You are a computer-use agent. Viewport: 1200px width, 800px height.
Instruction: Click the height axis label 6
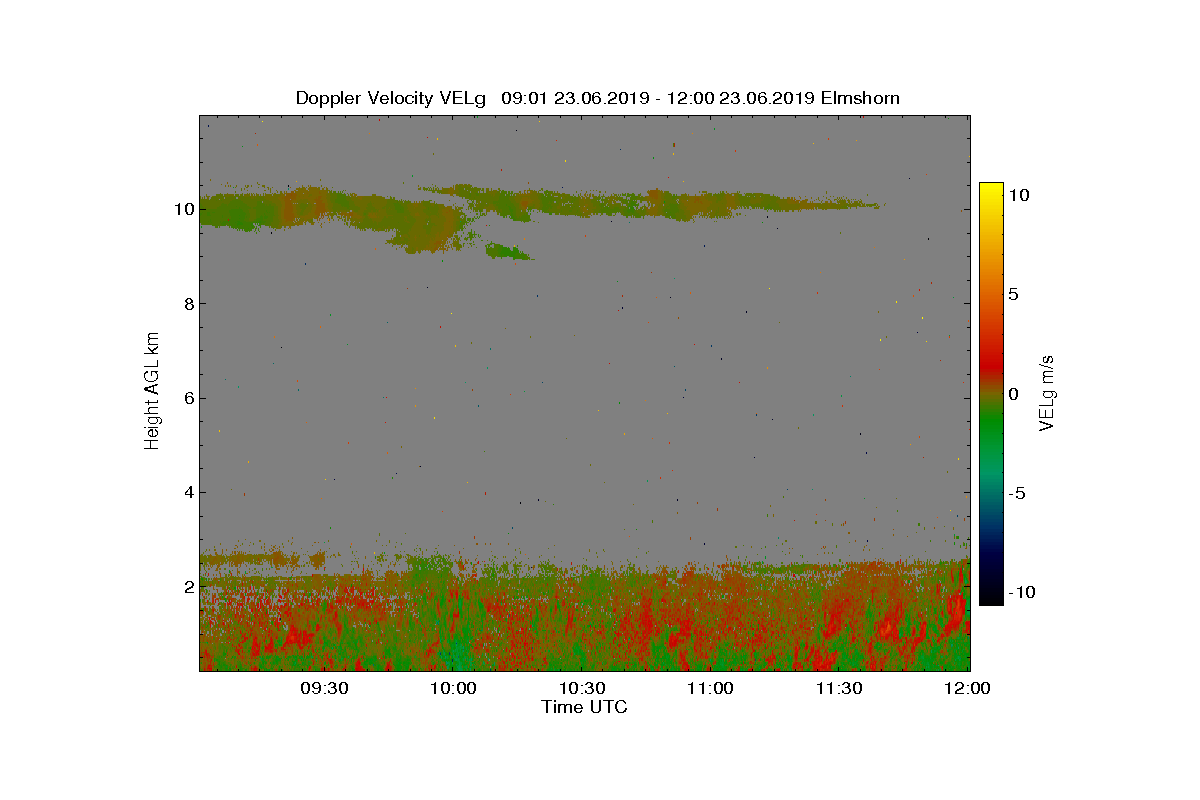(187, 398)
